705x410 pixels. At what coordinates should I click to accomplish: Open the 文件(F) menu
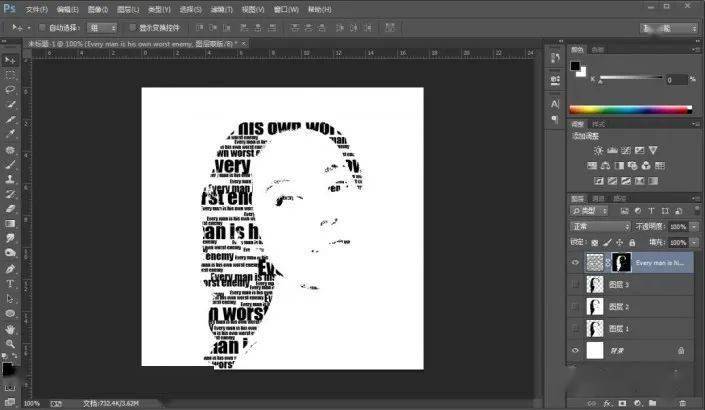pos(36,9)
